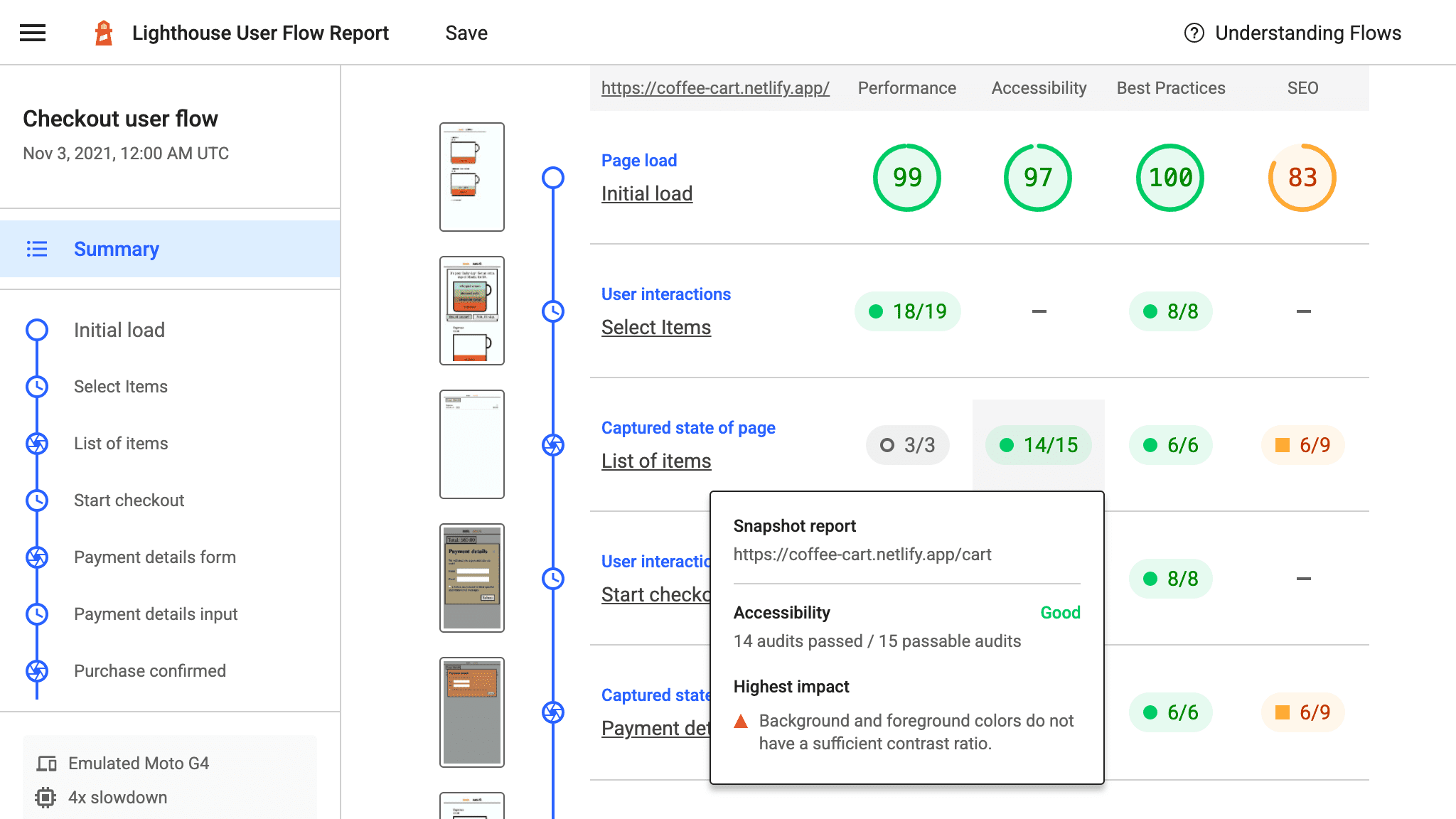Image resolution: width=1456 pixels, height=819 pixels.
Task: Click the Lighthouse menu hamburger icon
Action: pos(32,32)
